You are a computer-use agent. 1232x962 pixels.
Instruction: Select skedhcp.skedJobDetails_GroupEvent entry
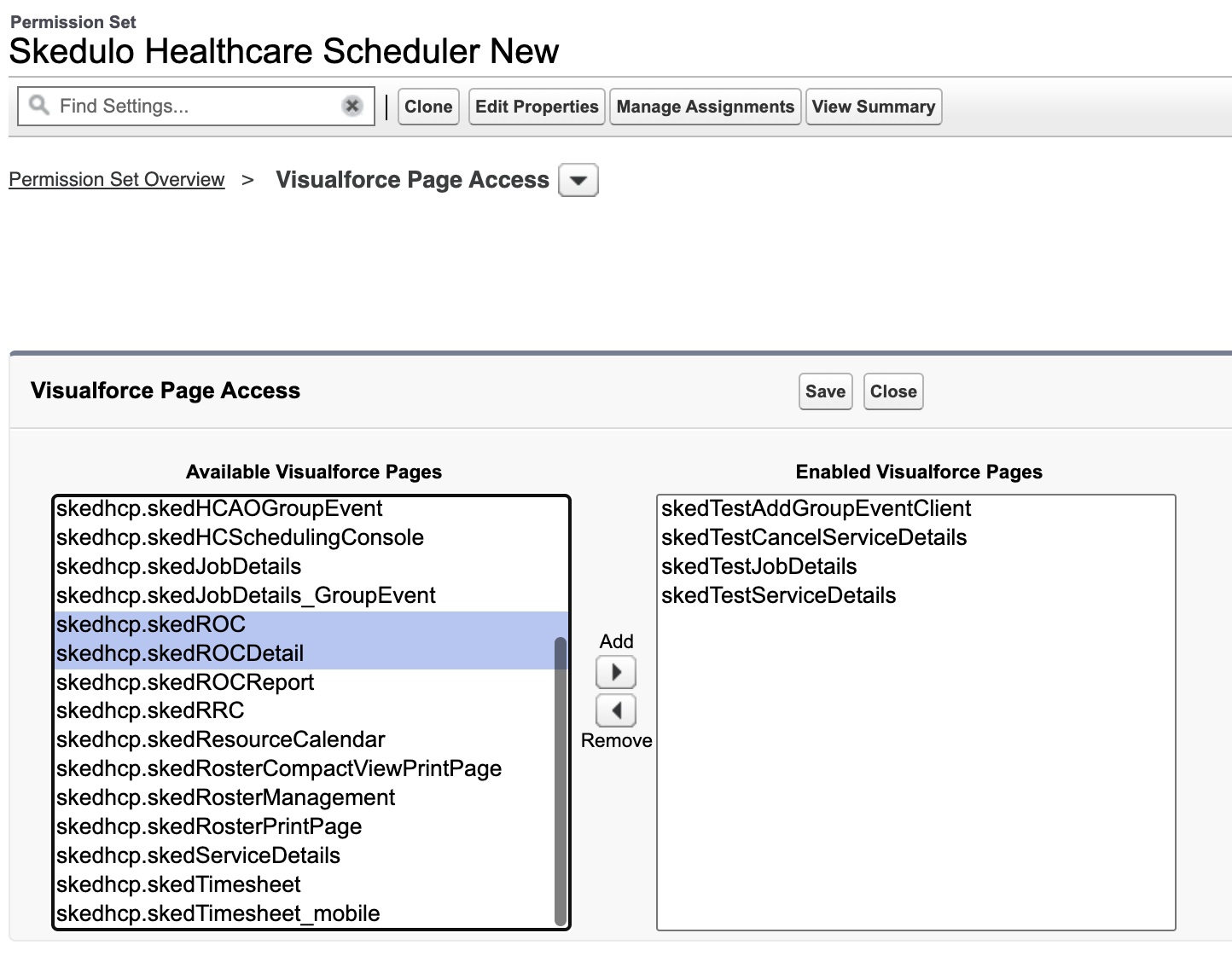[304, 596]
